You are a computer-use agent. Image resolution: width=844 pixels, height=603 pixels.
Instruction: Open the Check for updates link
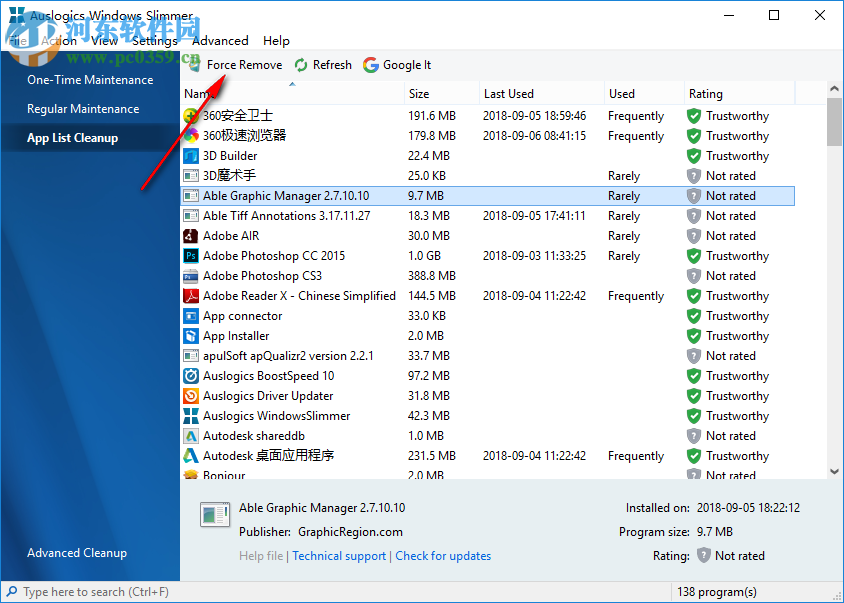[443, 555]
